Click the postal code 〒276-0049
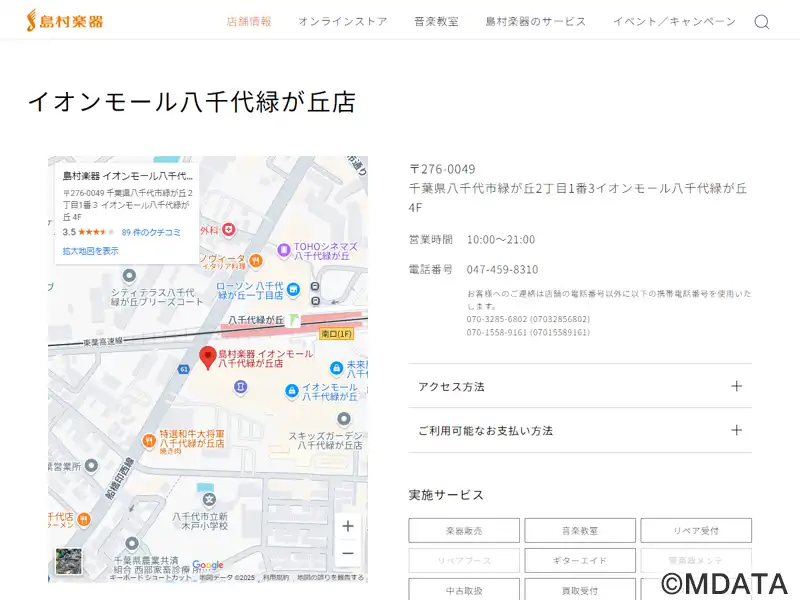 point(442,169)
